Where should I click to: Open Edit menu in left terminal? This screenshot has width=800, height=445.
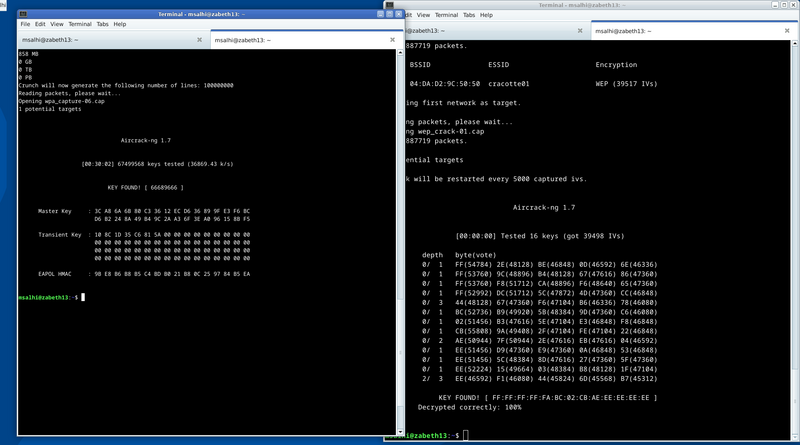pyautogui.click(x=40, y=24)
